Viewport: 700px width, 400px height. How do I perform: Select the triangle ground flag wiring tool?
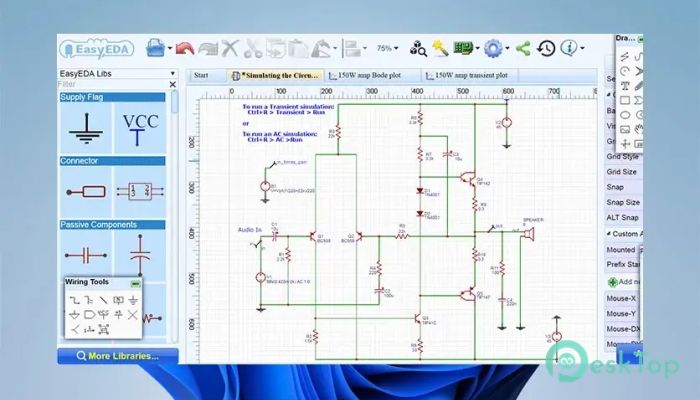75,315
